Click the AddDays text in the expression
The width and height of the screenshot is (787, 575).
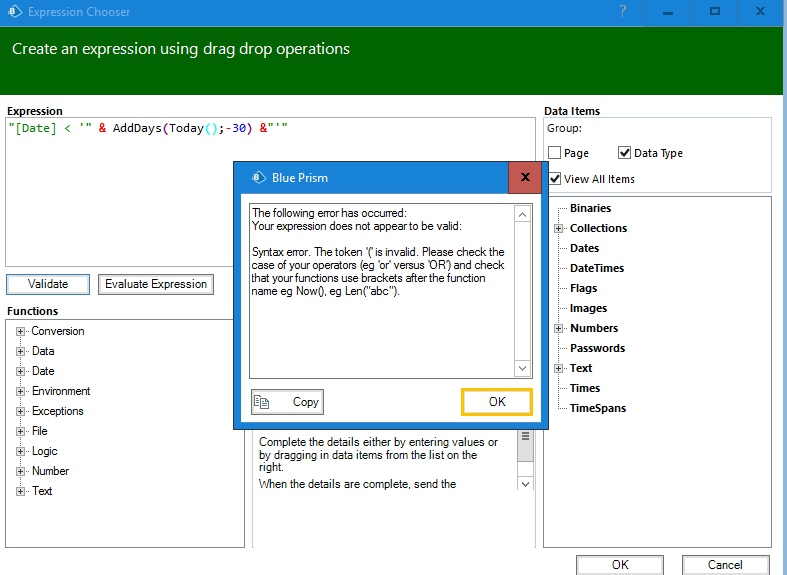coord(137,128)
